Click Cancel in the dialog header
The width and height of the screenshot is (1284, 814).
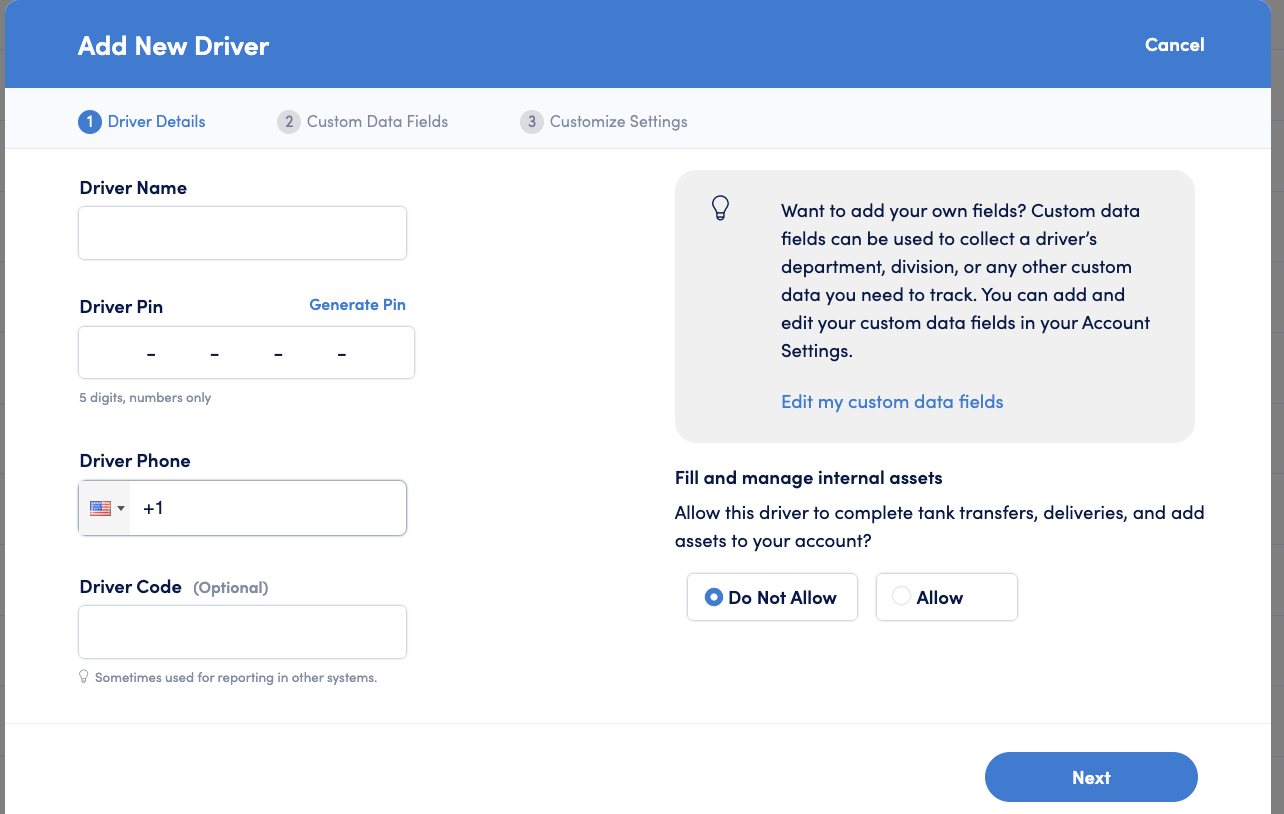pyautogui.click(x=1174, y=45)
